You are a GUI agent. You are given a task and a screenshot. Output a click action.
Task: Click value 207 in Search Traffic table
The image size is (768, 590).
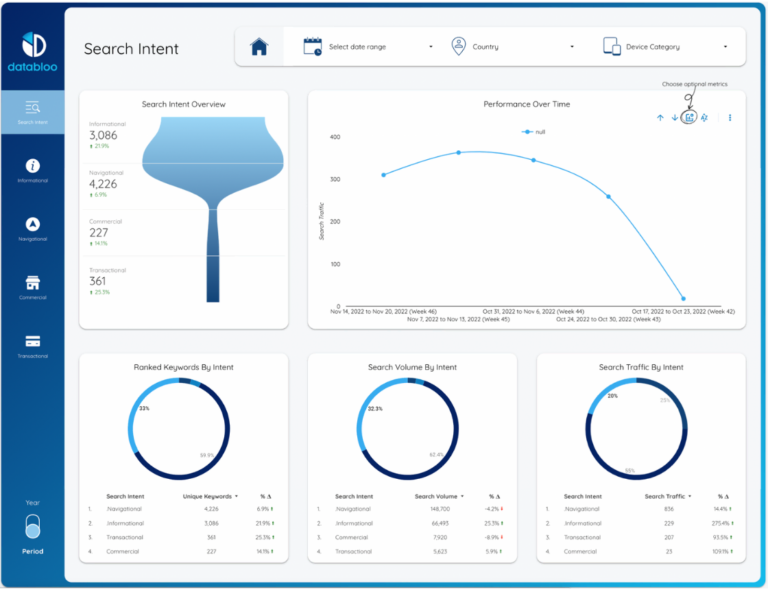tap(669, 537)
